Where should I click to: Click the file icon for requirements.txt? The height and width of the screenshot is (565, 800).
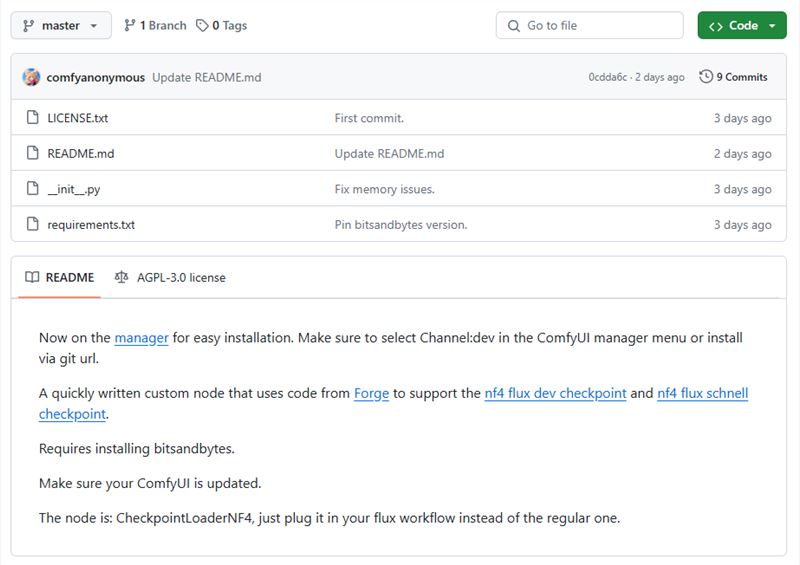click(x=33, y=224)
